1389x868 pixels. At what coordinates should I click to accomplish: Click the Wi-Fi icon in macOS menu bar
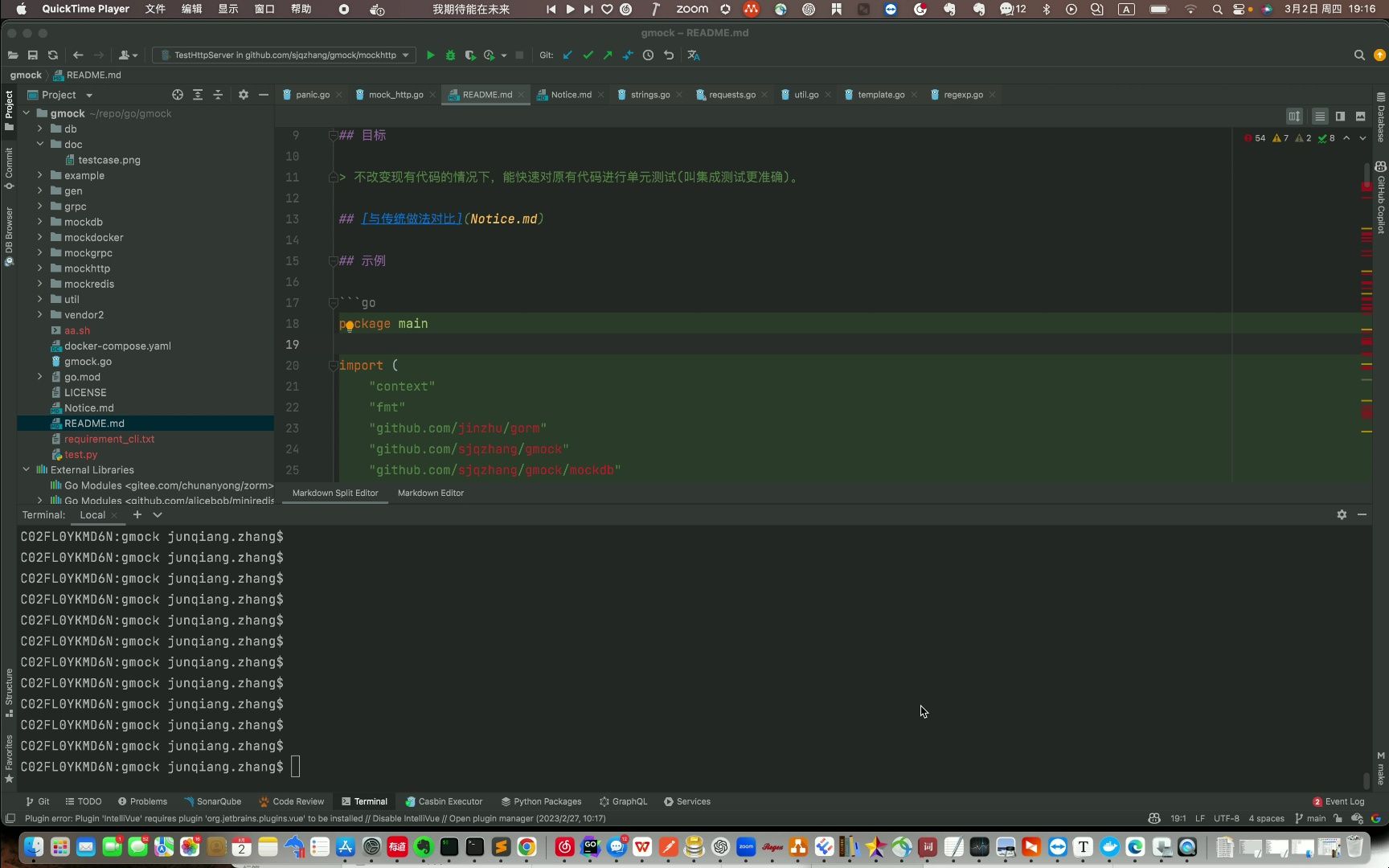click(1190, 9)
